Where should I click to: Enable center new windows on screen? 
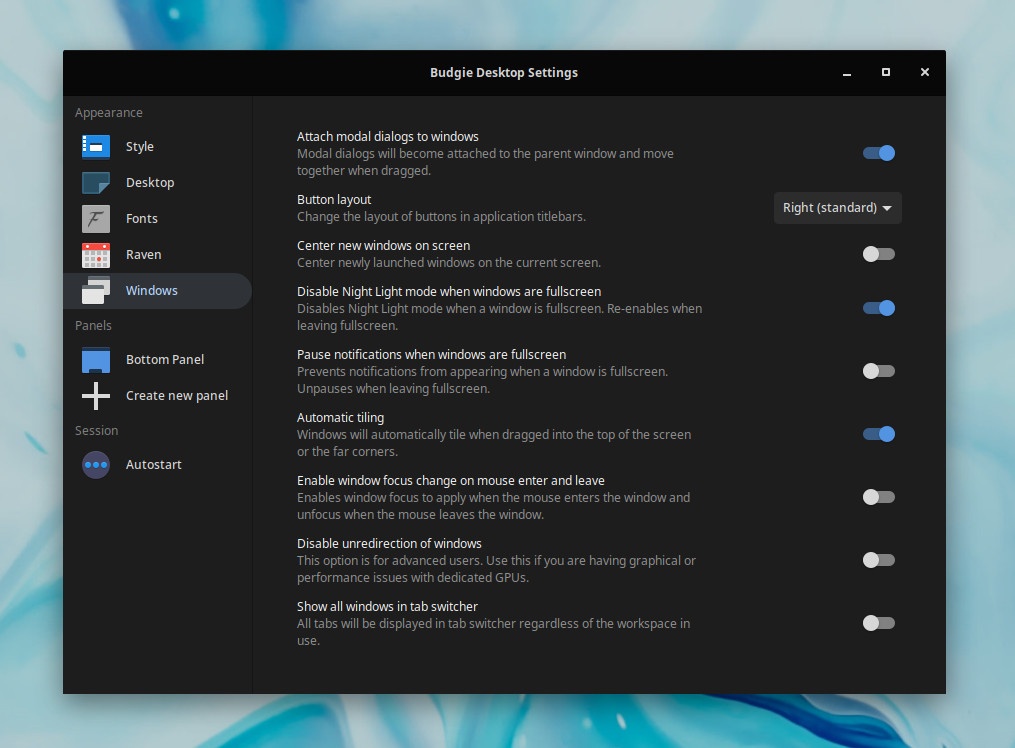pyautogui.click(x=878, y=254)
